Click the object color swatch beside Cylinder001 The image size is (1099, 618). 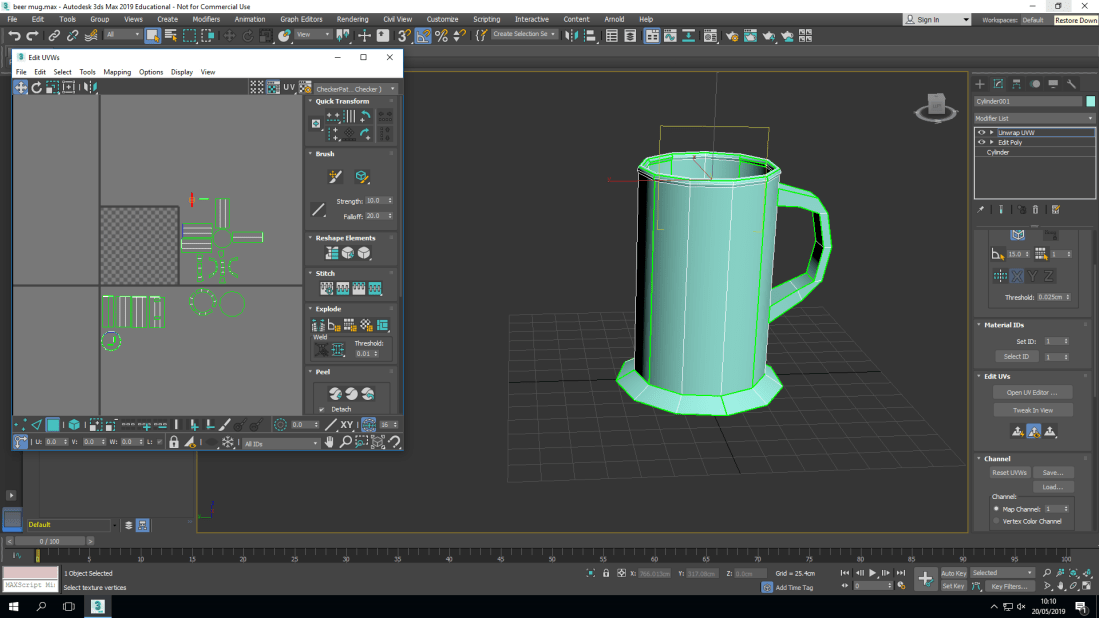[1090, 101]
